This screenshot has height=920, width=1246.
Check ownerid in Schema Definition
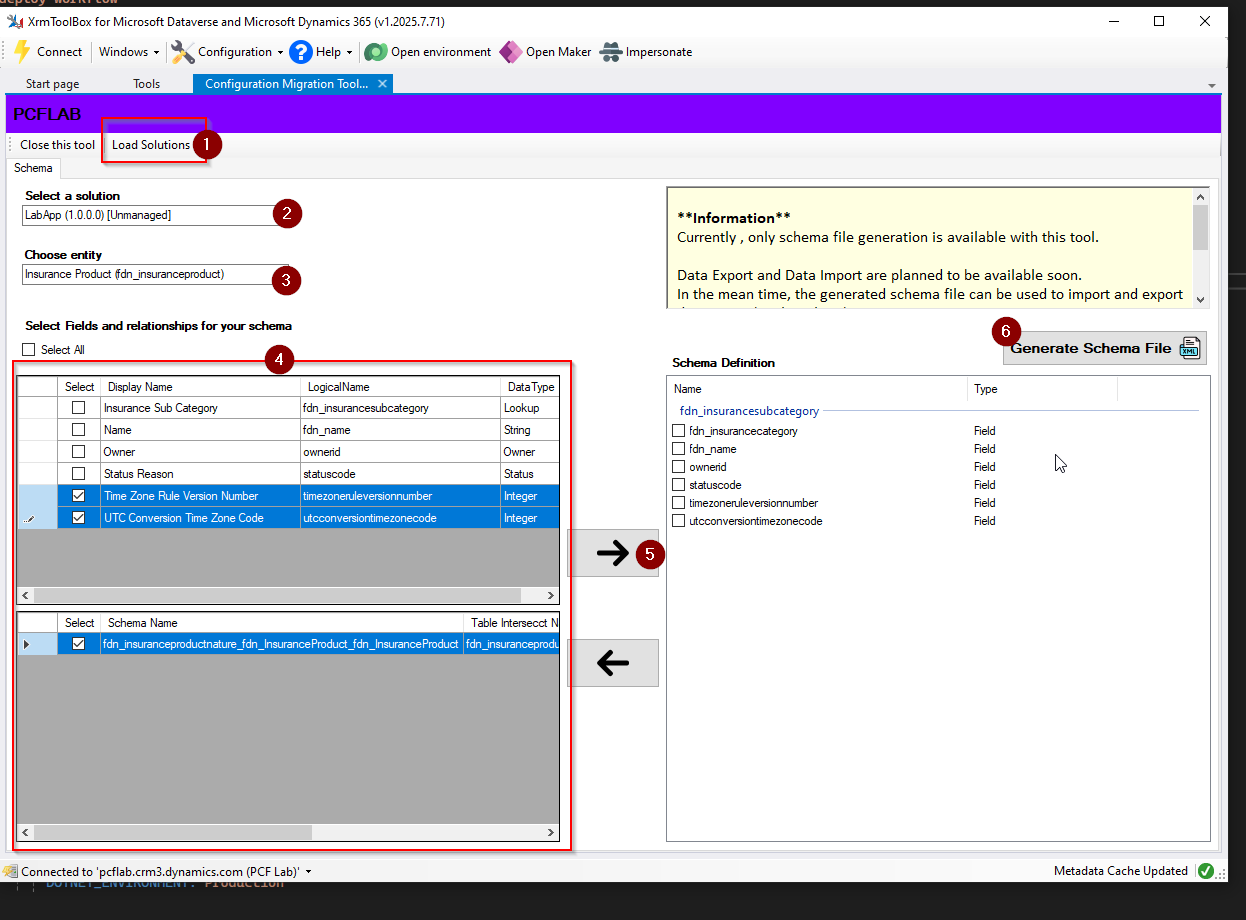[x=679, y=467]
